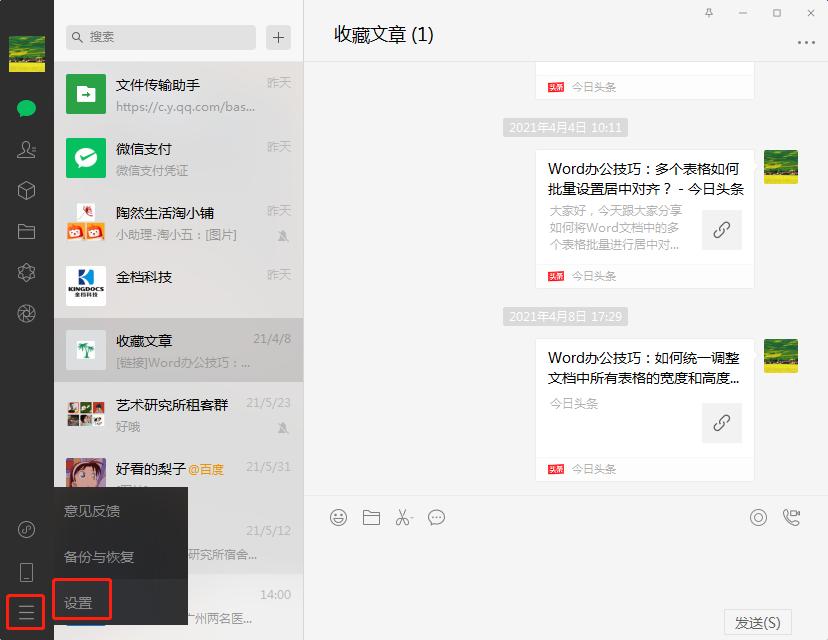This screenshot has height=640, width=828.
Task: Open the emoji picker in chat input
Action: (338, 517)
